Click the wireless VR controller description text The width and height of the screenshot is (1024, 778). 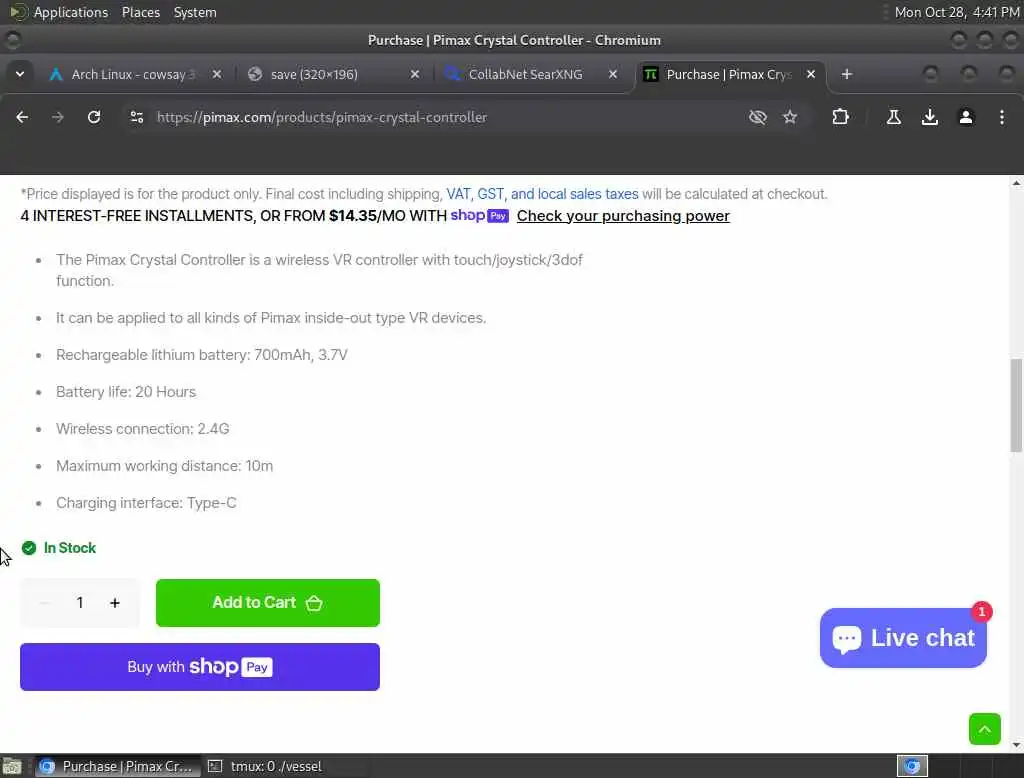[319, 270]
